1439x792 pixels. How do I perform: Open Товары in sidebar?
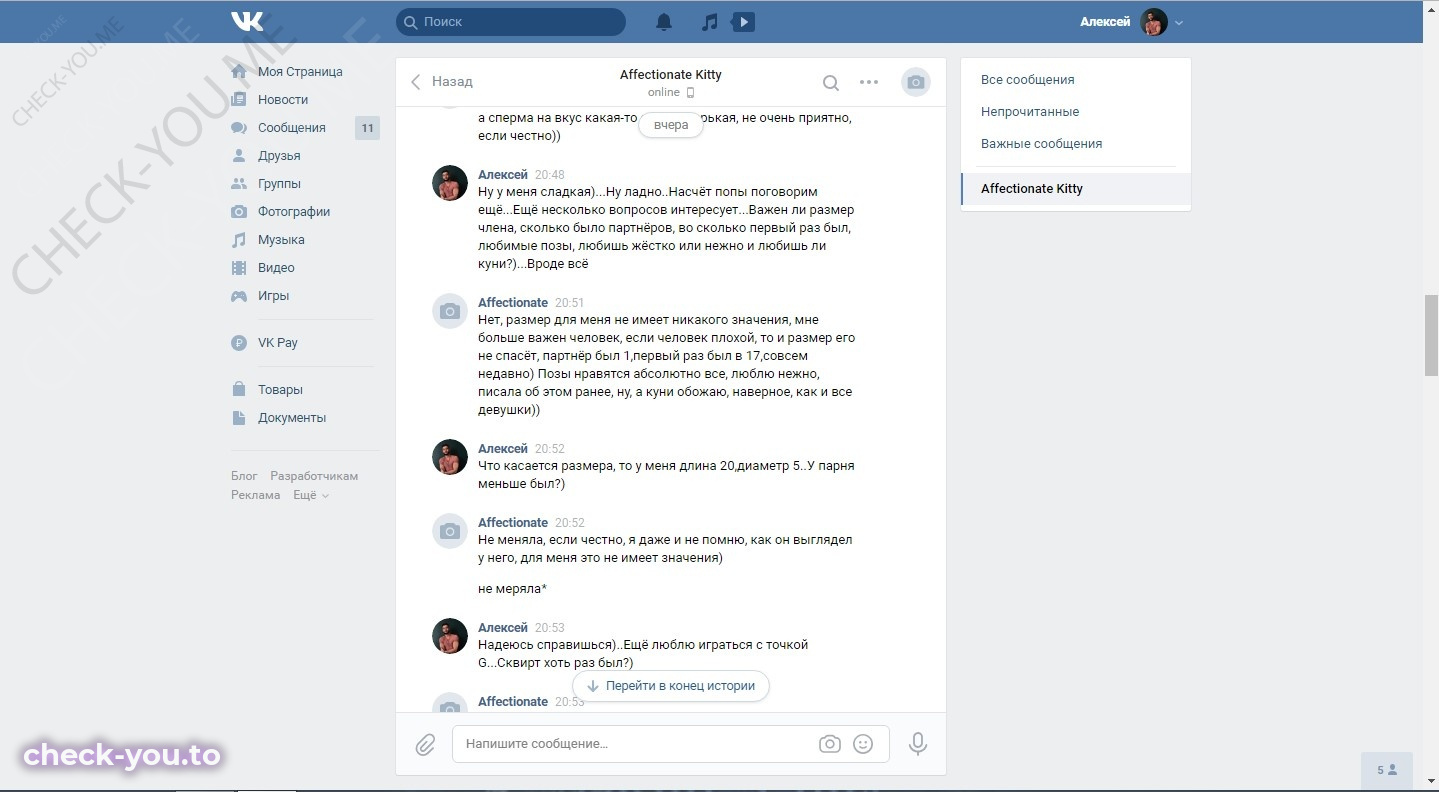280,390
